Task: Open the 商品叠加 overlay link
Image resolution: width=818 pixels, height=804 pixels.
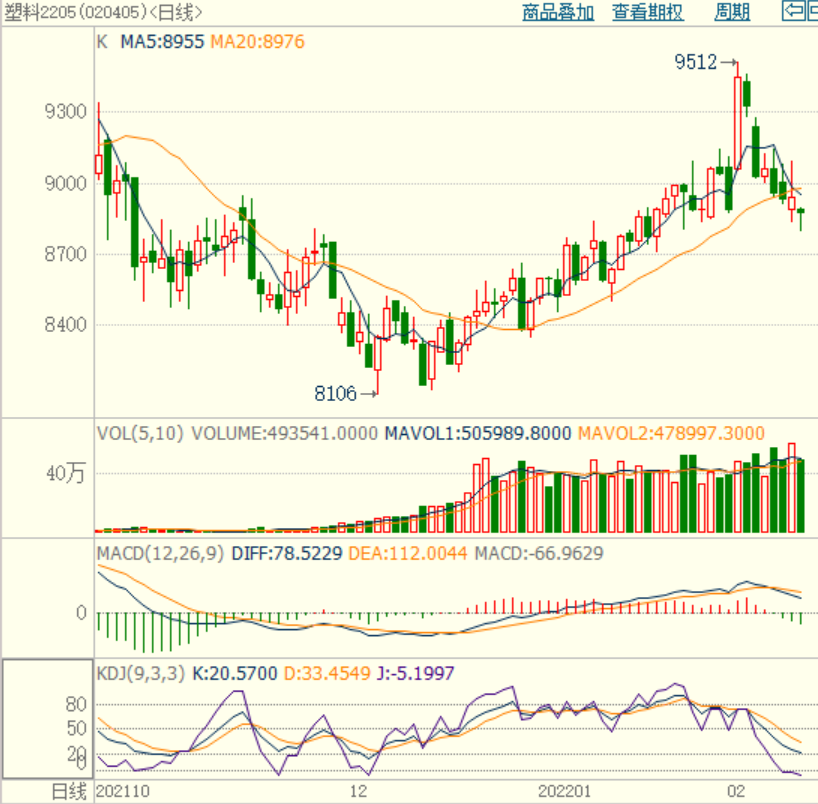Action: 558,12
